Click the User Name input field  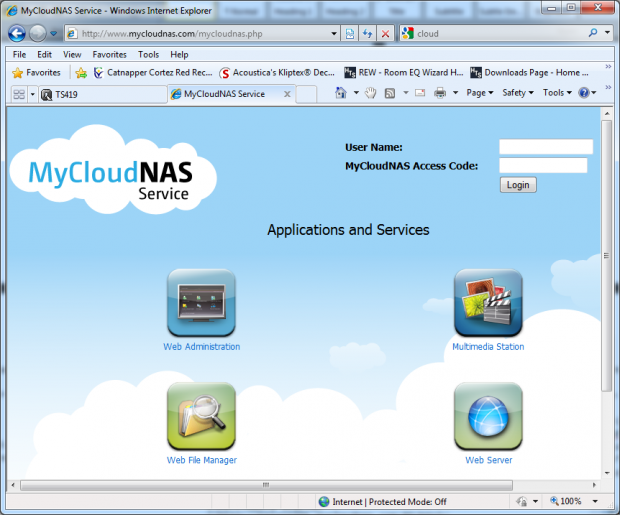(x=546, y=147)
